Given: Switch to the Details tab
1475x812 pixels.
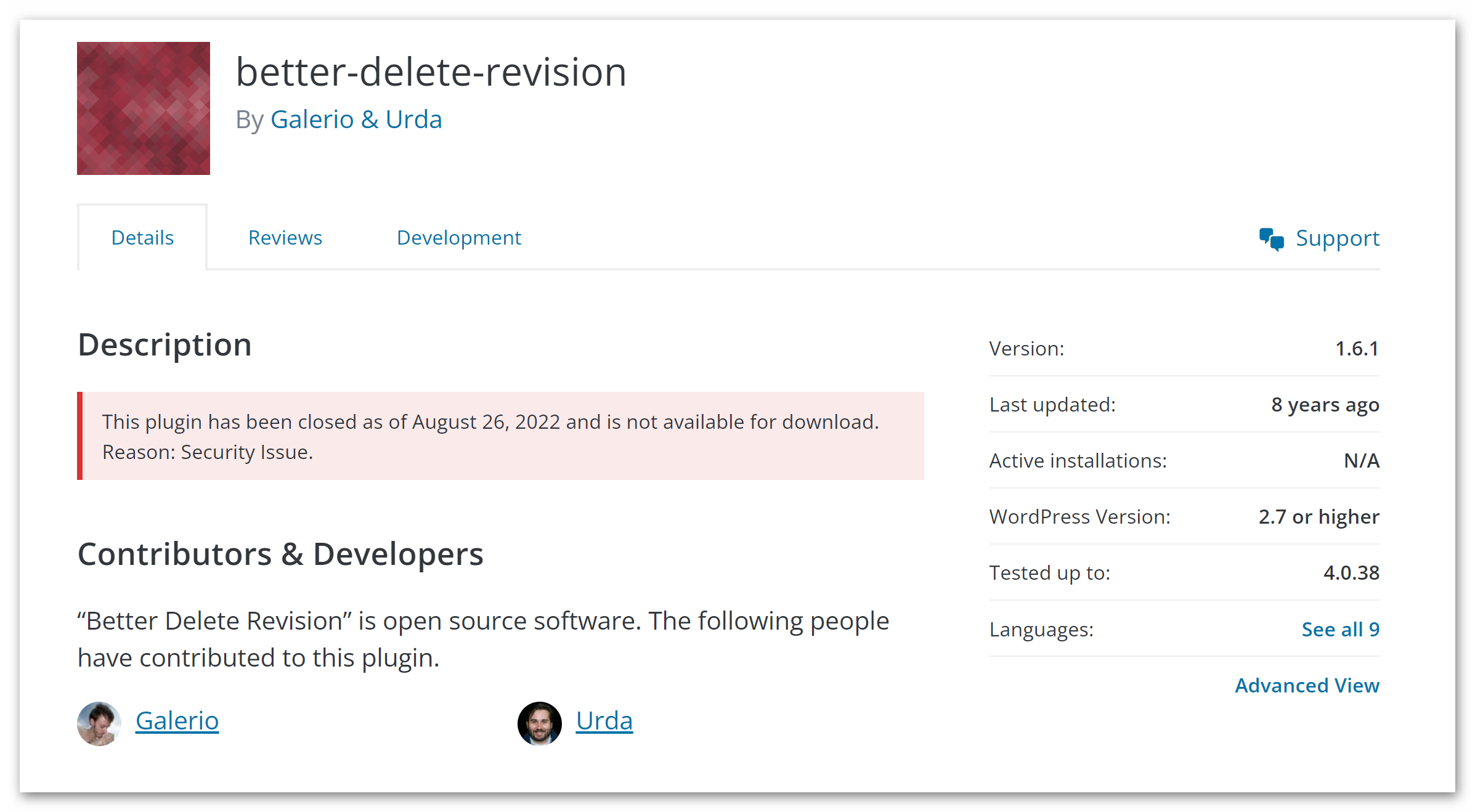Looking at the screenshot, I should [142, 238].
